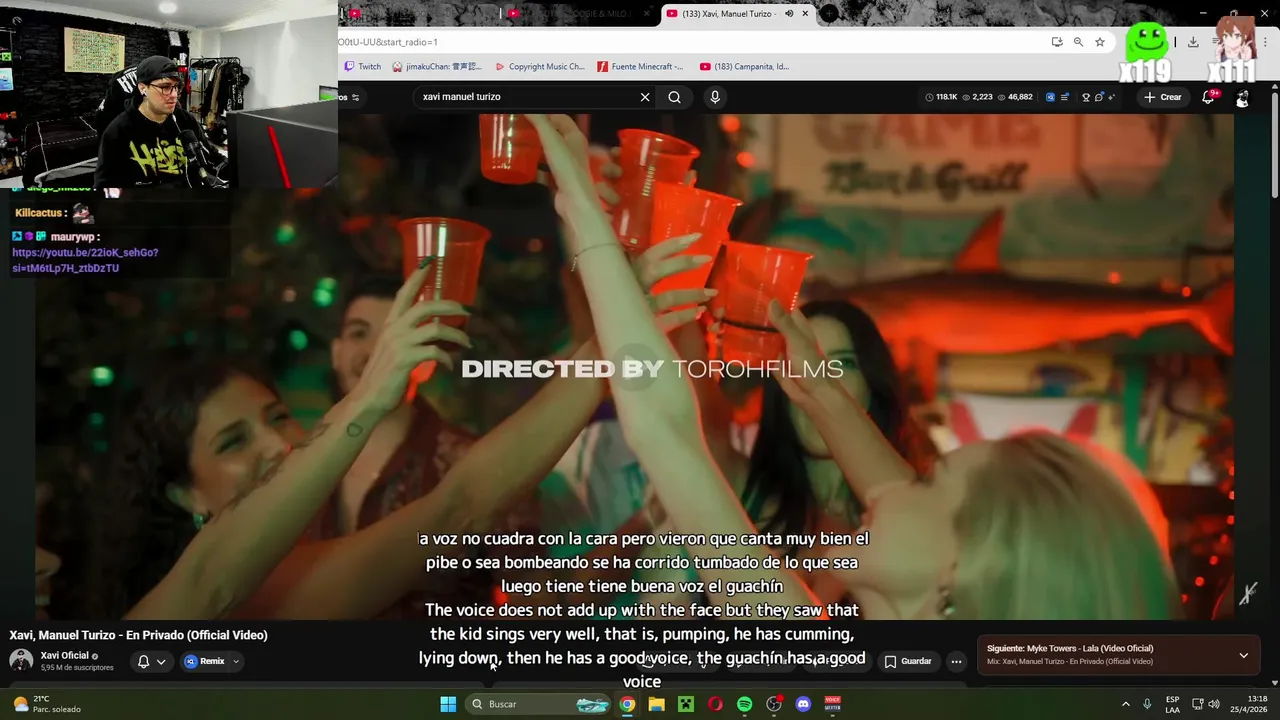Open YouTube notifications bell with 9+ badge
Viewport: 1280px width, 720px height.
coord(1209,97)
